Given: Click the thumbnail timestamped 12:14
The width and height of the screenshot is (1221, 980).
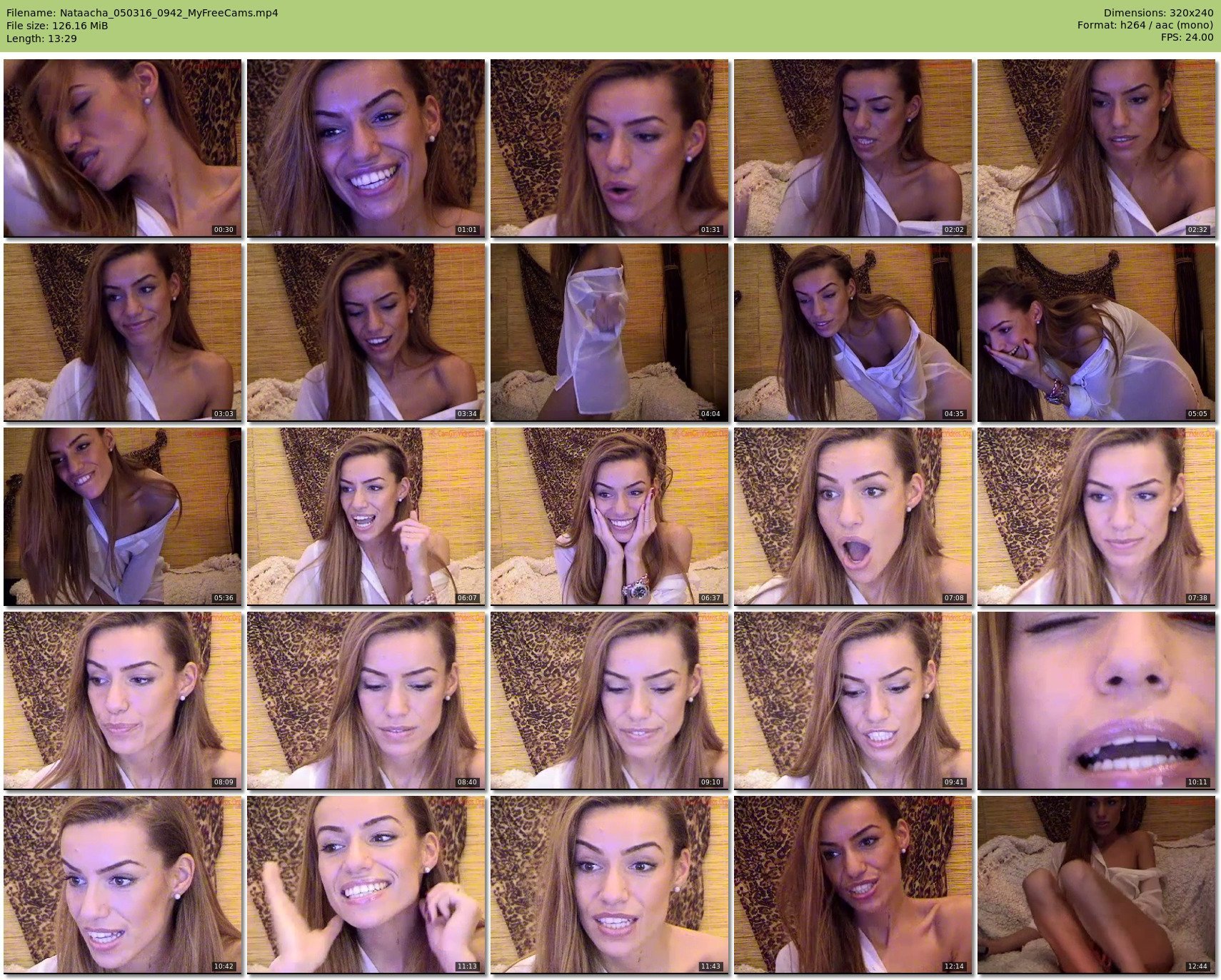Looking at the screenshot, I should pyautogui.click(x=853, y=884).
